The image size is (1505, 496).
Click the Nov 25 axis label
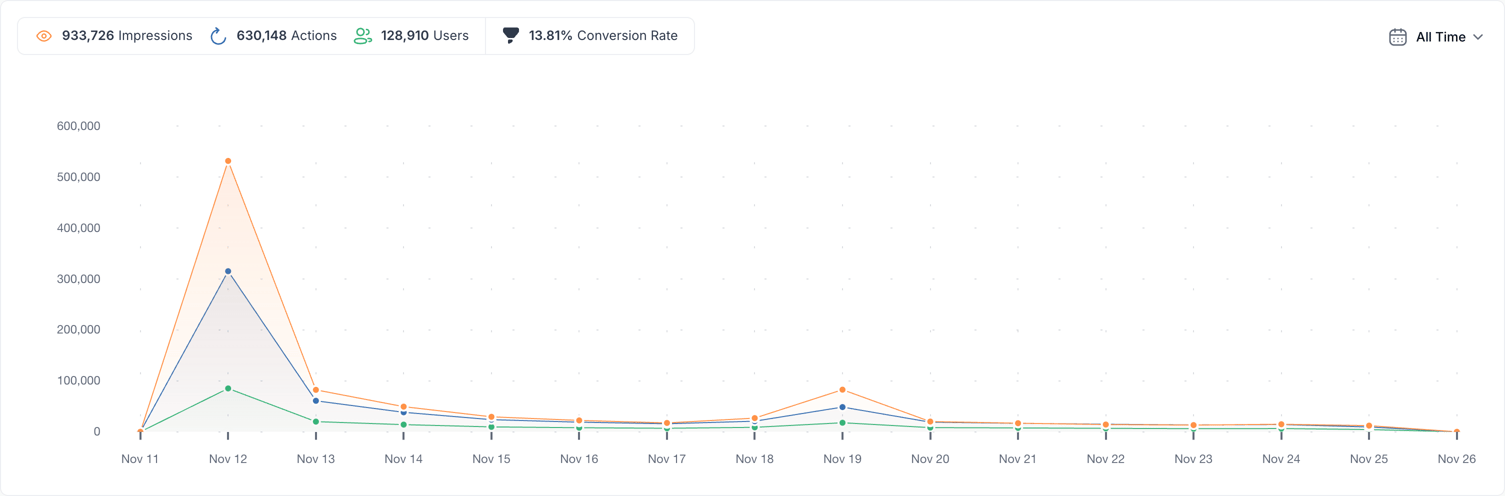pos(1369,459)
